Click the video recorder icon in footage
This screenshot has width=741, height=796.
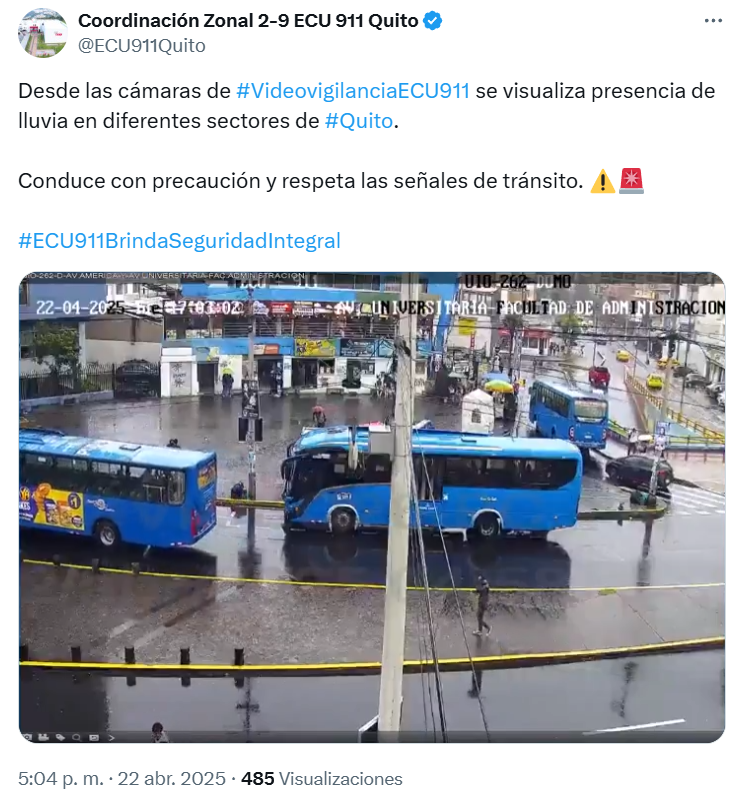pyautogui.click(x=44, y=737)
